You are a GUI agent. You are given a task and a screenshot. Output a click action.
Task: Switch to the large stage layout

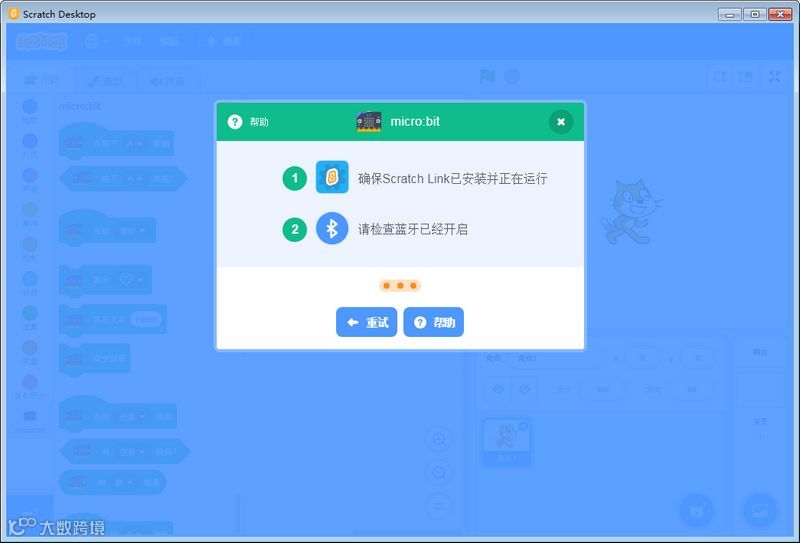[x=745, y=77]
